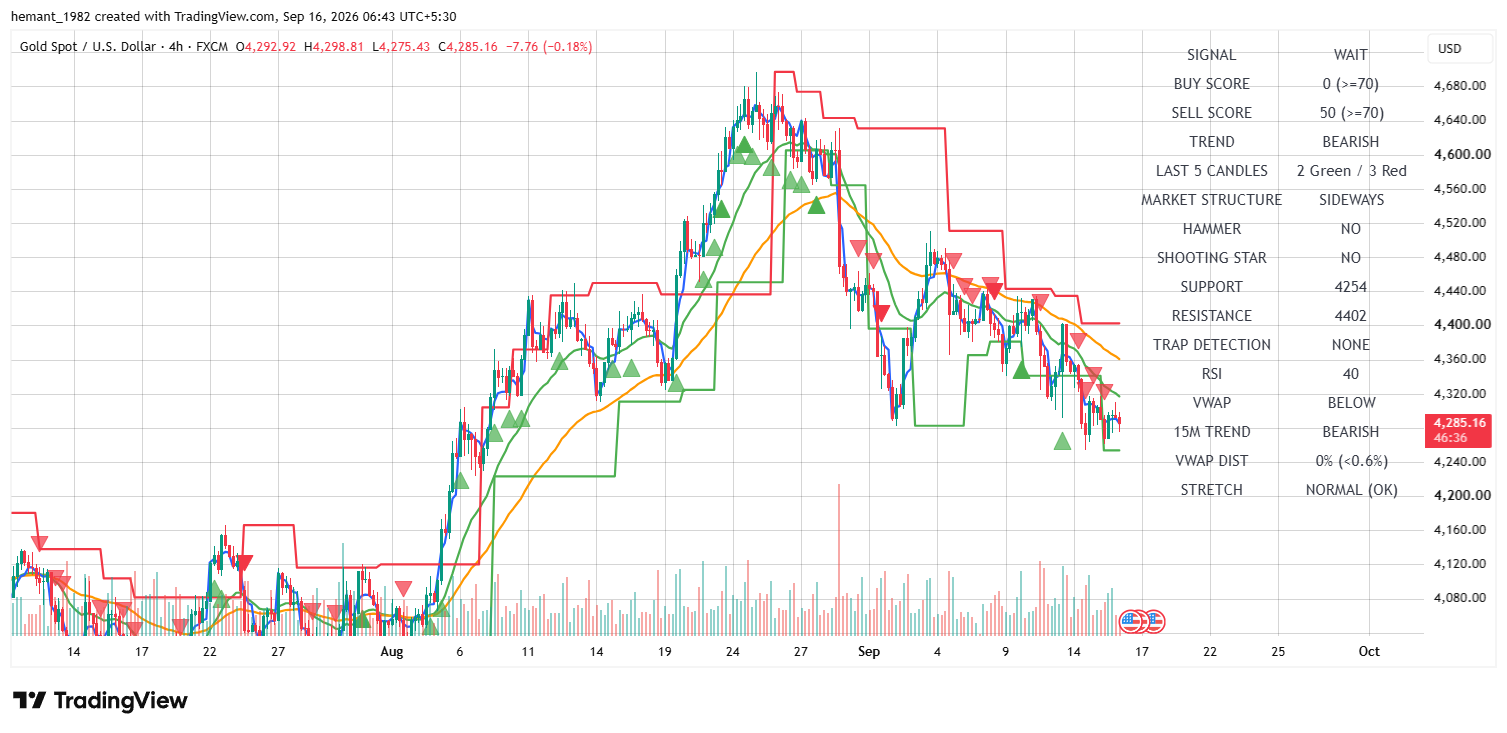Click the SUPPORT label
Image resolution: width=1507 pixels, height=733 pixels.
(x=1212, y=287)
